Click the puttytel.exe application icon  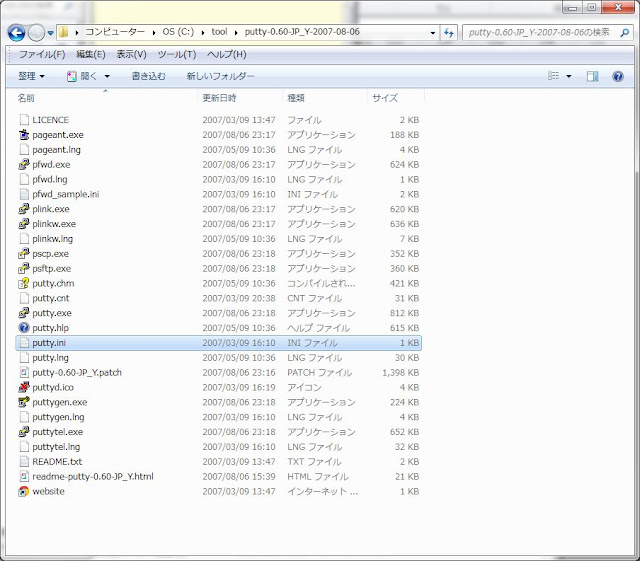click(24, 432)
